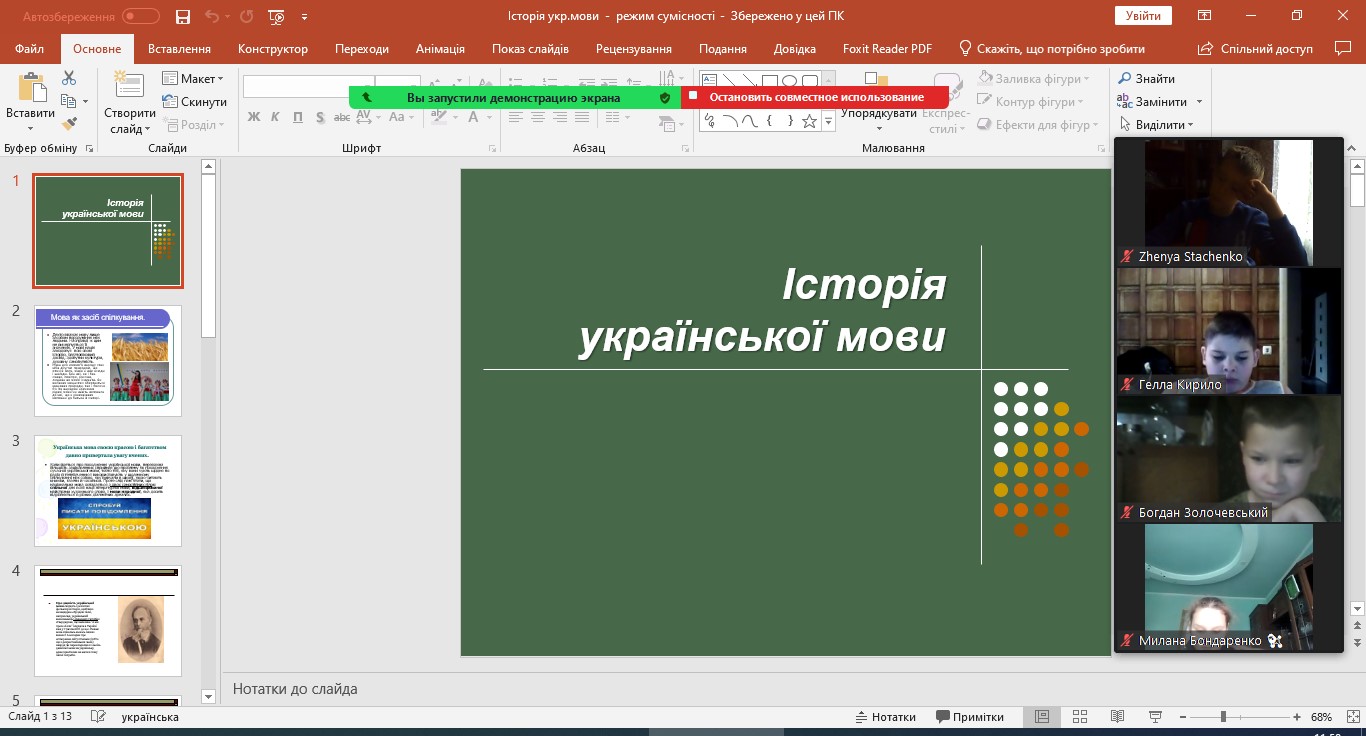Click the Find (Знайти) magnifier button

tap(1146, 78)
